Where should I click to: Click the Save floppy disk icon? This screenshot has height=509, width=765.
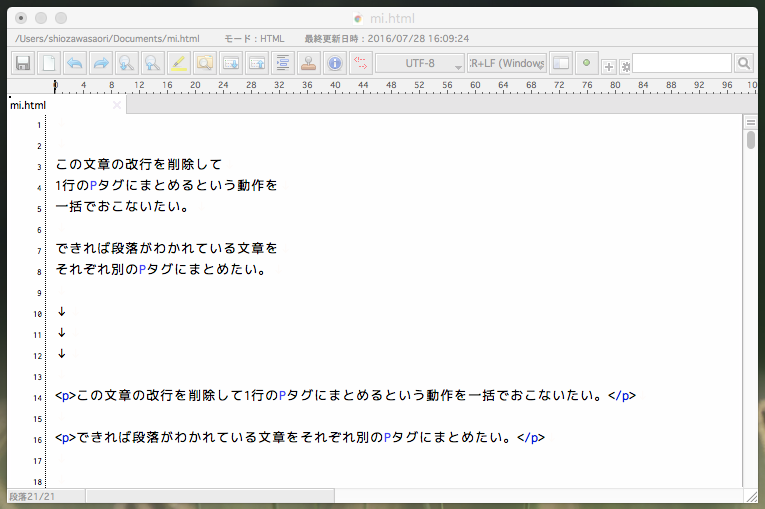[x=22, y=63]
